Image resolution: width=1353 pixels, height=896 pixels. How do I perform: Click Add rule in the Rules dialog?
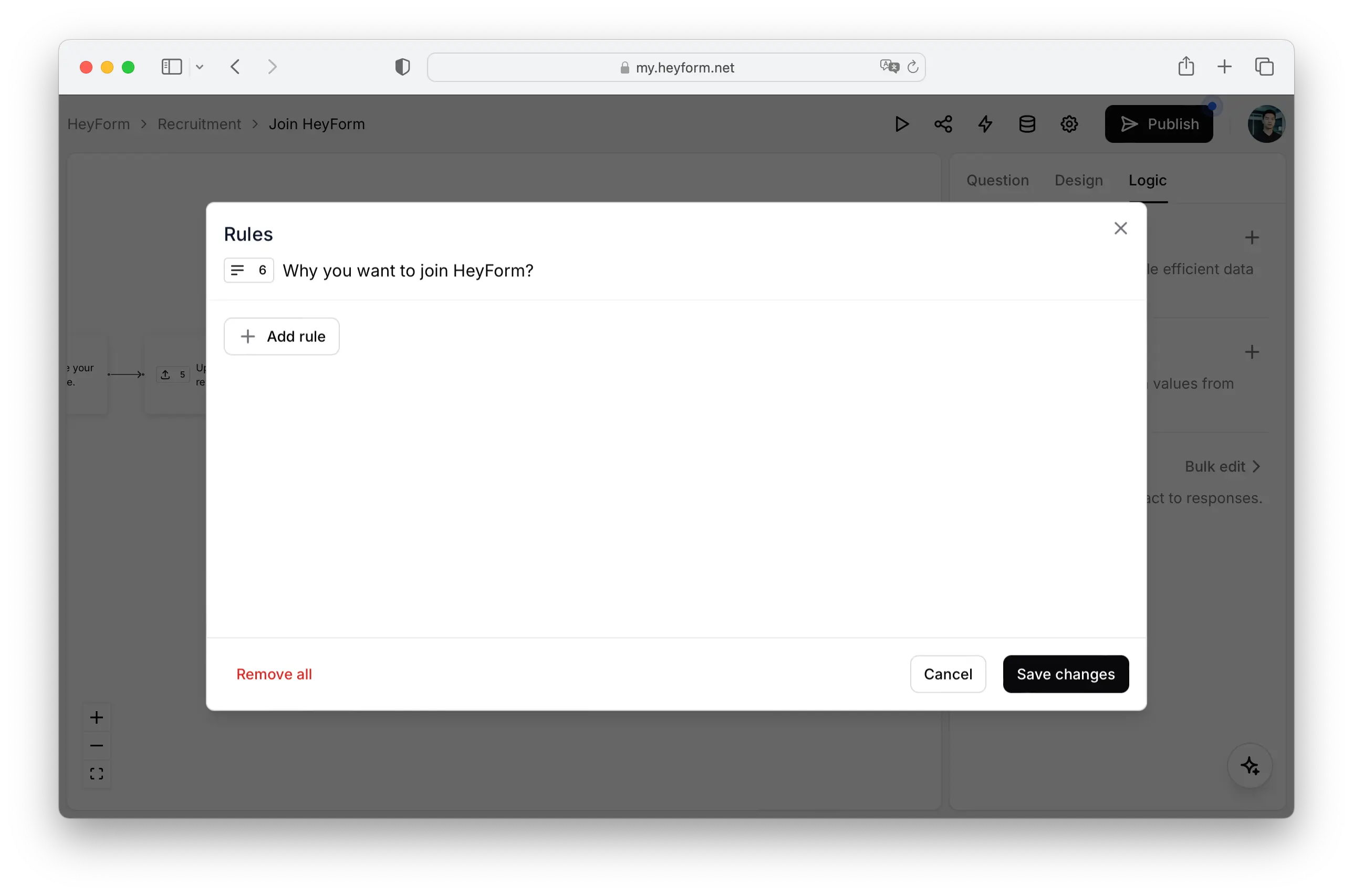click(282, 336)
